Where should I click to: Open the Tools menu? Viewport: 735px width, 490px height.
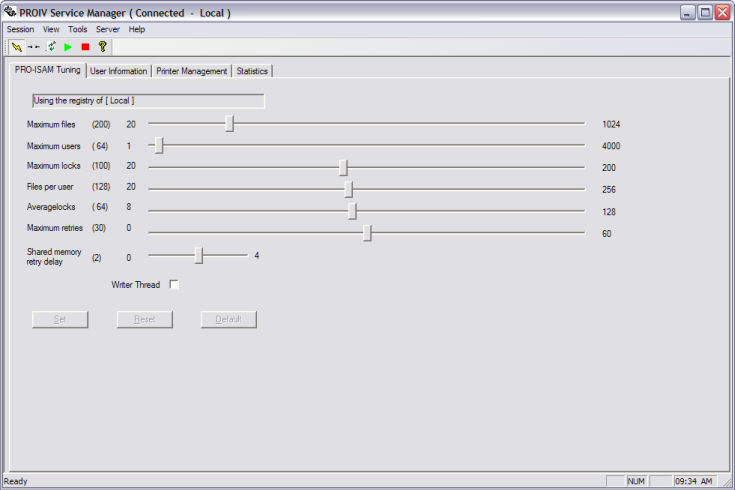coord(77,30)
